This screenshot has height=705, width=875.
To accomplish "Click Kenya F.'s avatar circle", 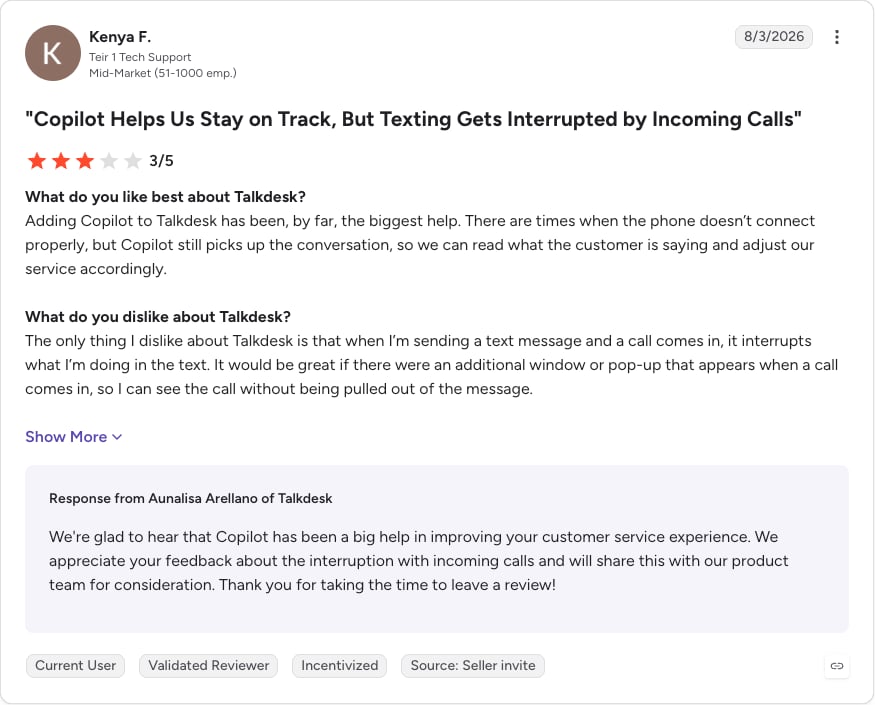I will tap(52, 53).
